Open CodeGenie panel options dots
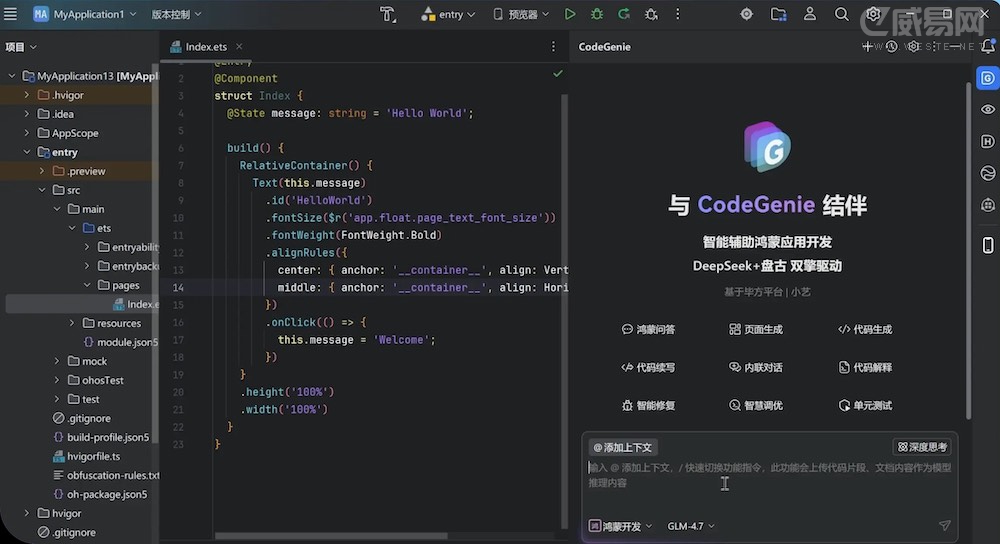1000x544 pixels. click(935, 47)
